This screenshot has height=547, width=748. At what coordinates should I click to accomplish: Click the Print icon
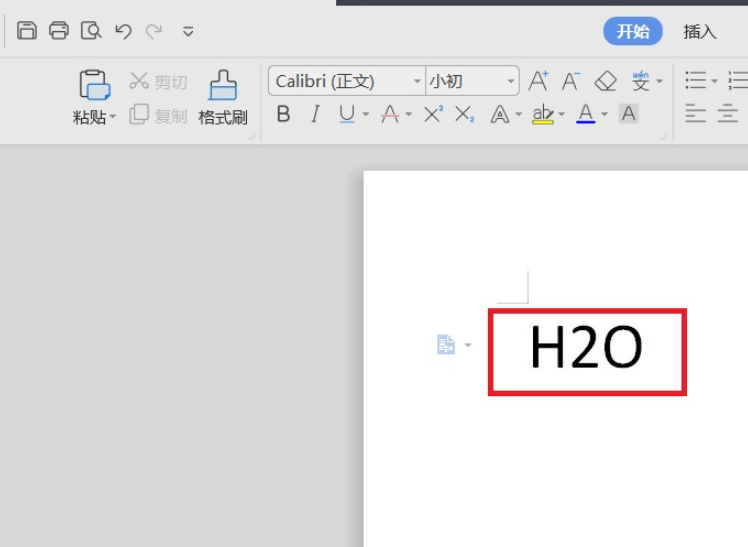tap(59, 31)
